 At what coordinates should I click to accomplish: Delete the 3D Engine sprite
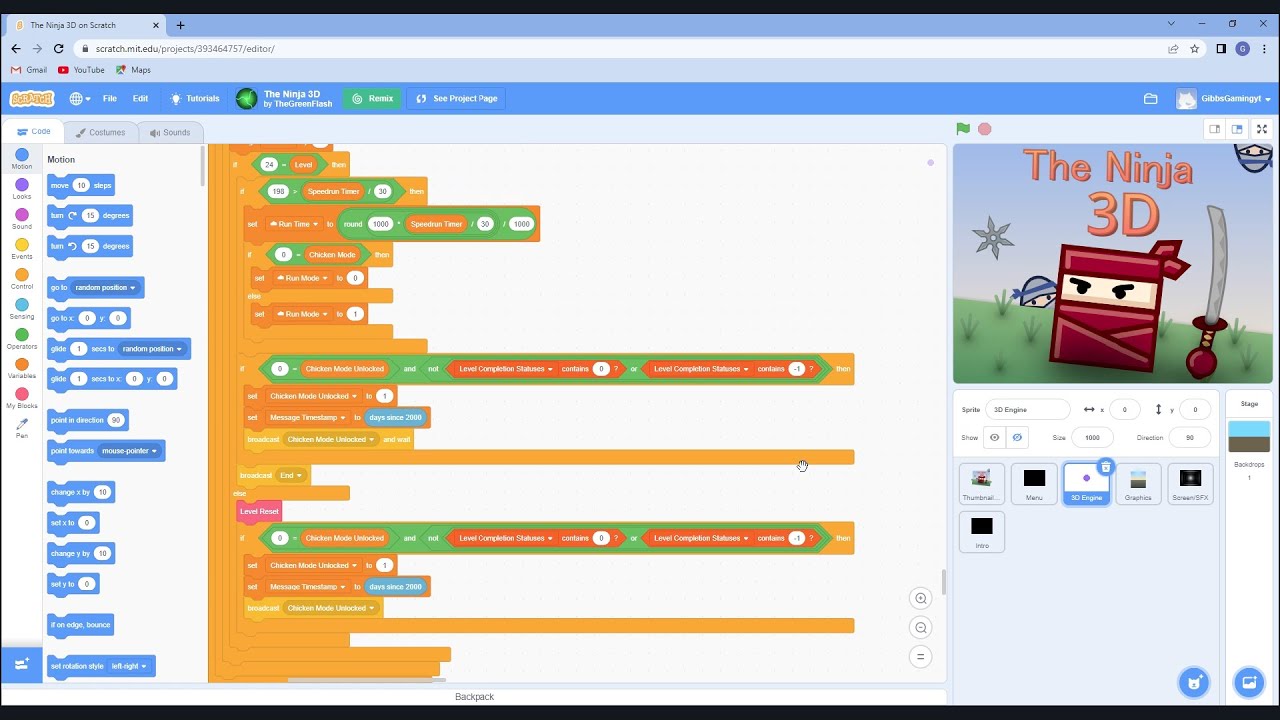click(x=1105, y=467)
